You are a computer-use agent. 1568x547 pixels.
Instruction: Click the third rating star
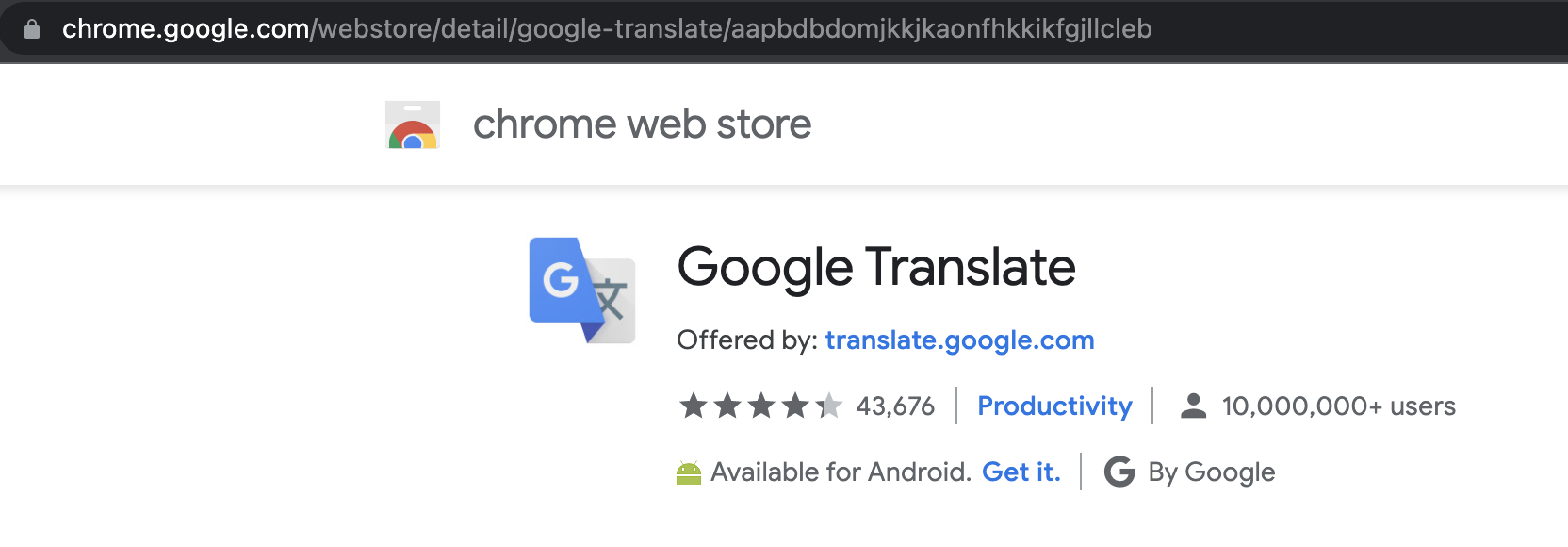761,406
